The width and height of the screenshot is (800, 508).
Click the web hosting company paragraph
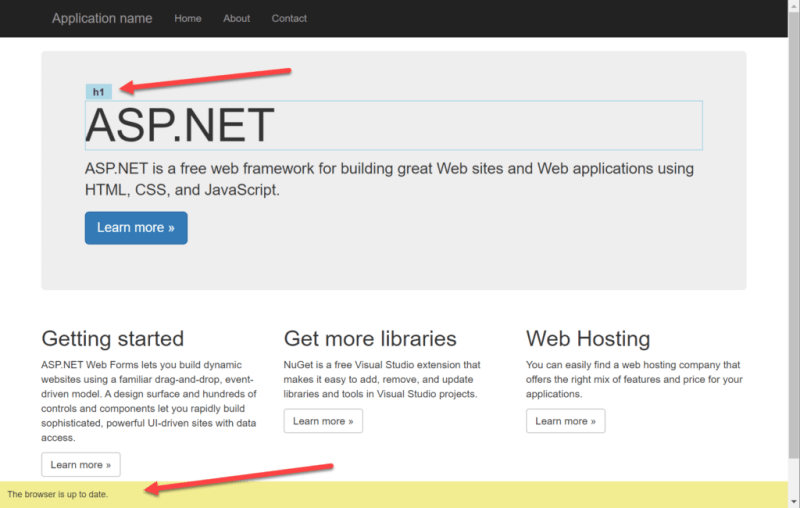pos(634,379)
